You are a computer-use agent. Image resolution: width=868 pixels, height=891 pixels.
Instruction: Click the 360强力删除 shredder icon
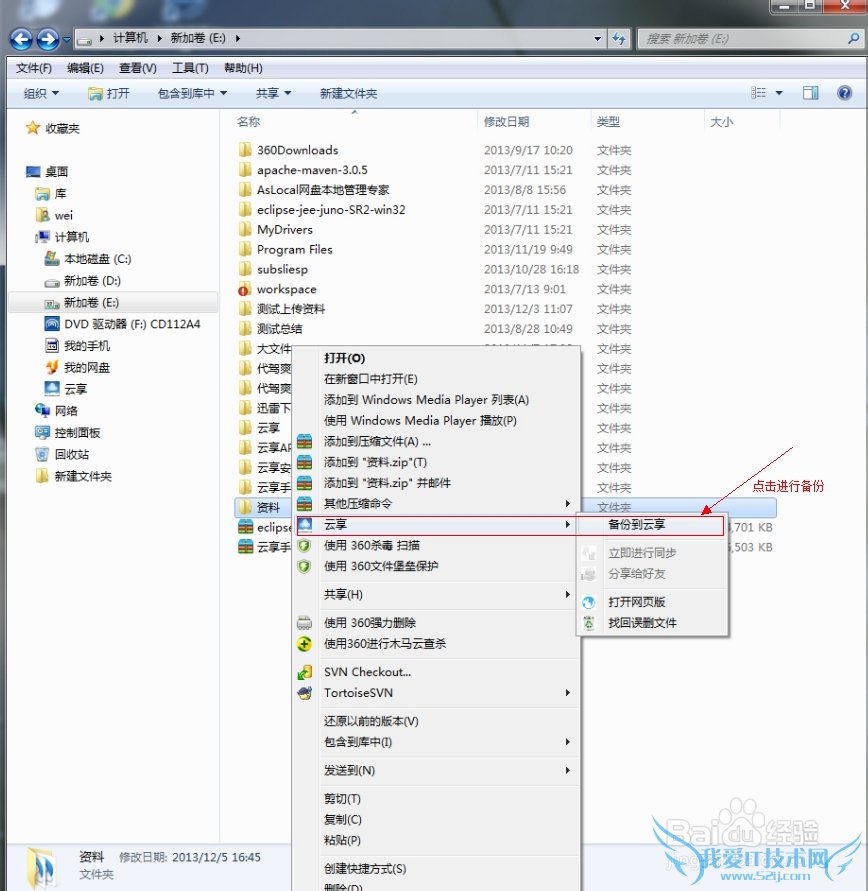[x=304, y=623]
